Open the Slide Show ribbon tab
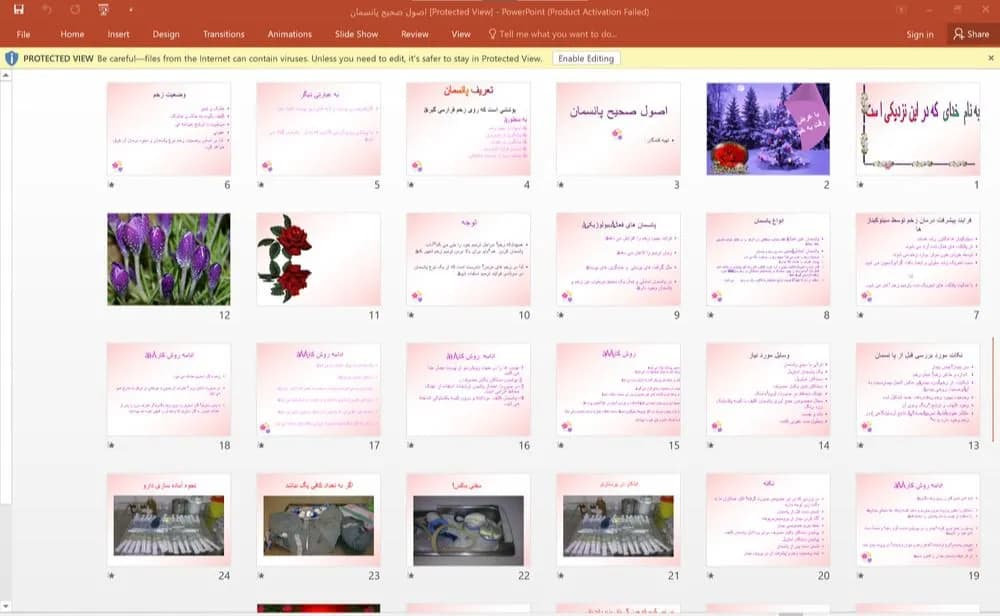1000x616 pixels. (357, 34)
